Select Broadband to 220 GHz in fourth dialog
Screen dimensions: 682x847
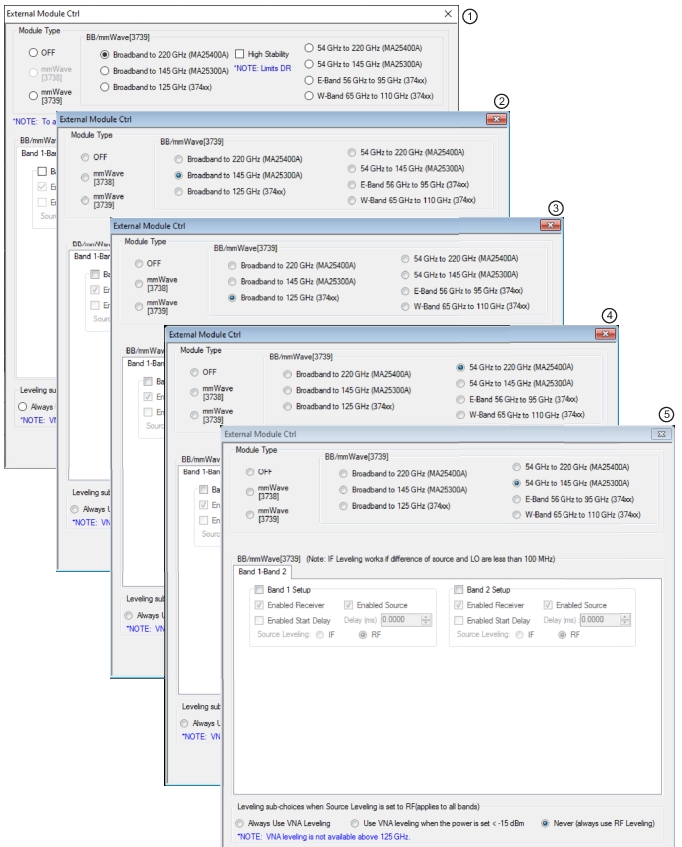(x=287, y=374)
